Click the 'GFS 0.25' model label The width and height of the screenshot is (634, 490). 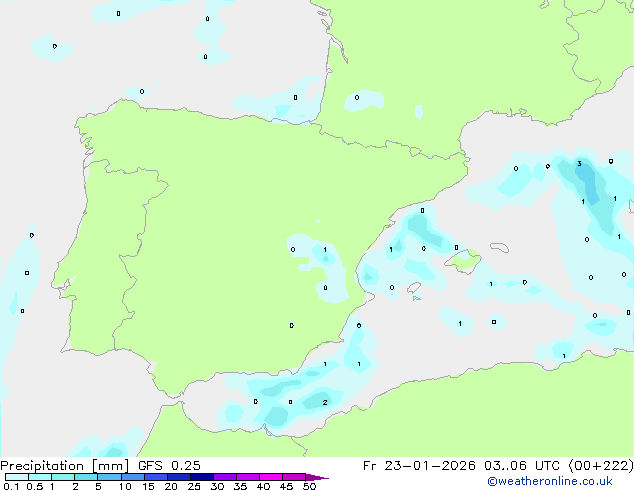[169, 466]
